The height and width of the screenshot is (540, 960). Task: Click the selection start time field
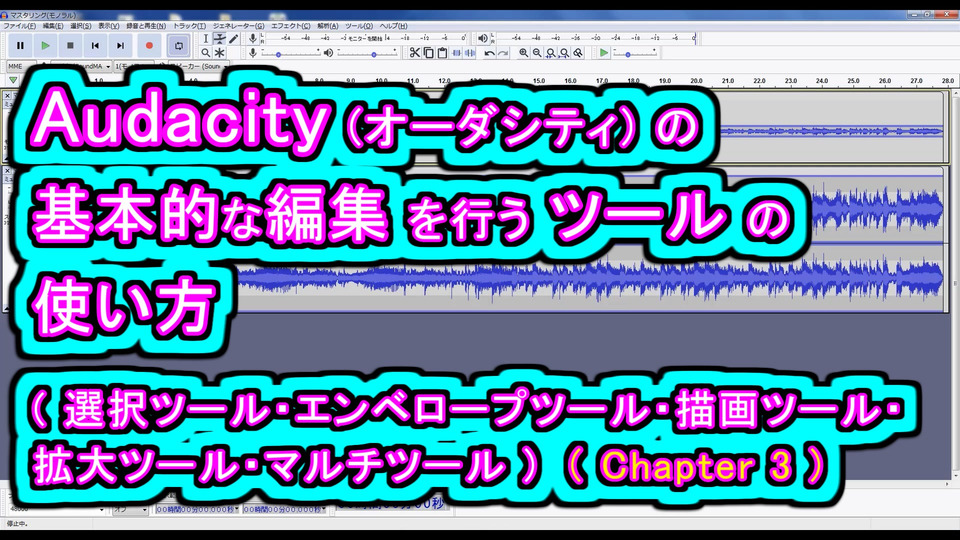click(x=197, y=509)
